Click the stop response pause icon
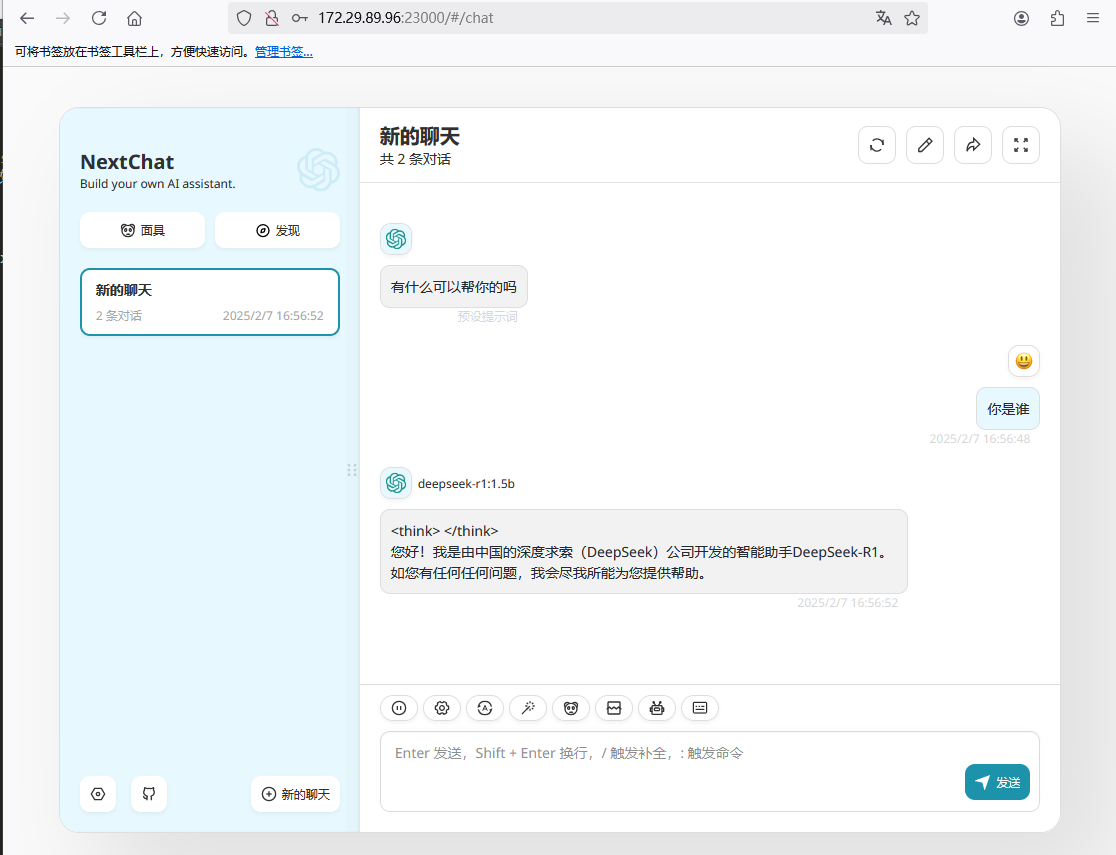Image resolution: width=1116 pixels, height=855 pixels. pos(399,708)
